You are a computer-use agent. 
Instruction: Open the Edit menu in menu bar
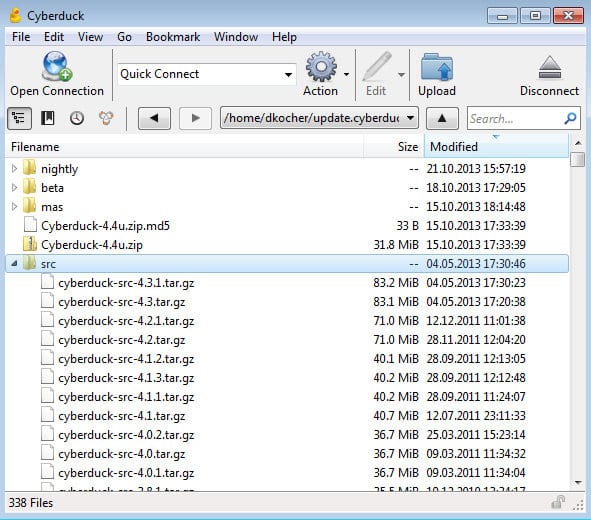(54, 37)
